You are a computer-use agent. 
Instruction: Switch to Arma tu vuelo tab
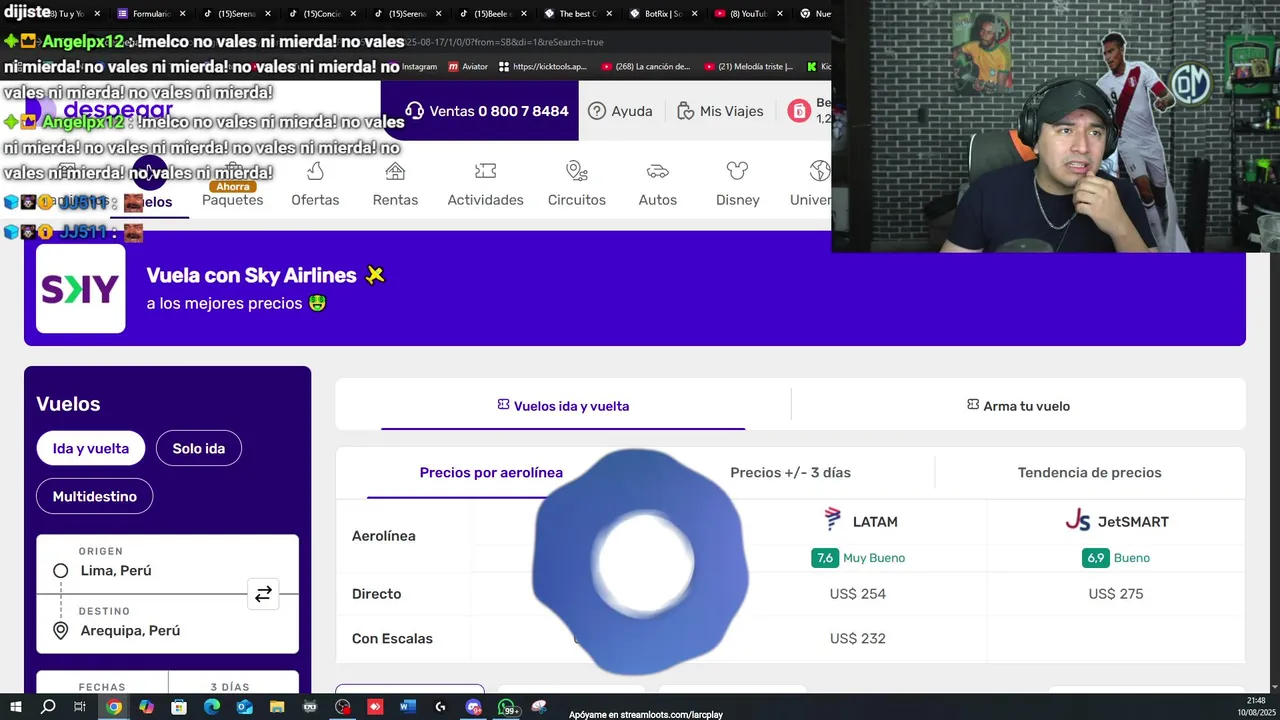pos(1018,406)
